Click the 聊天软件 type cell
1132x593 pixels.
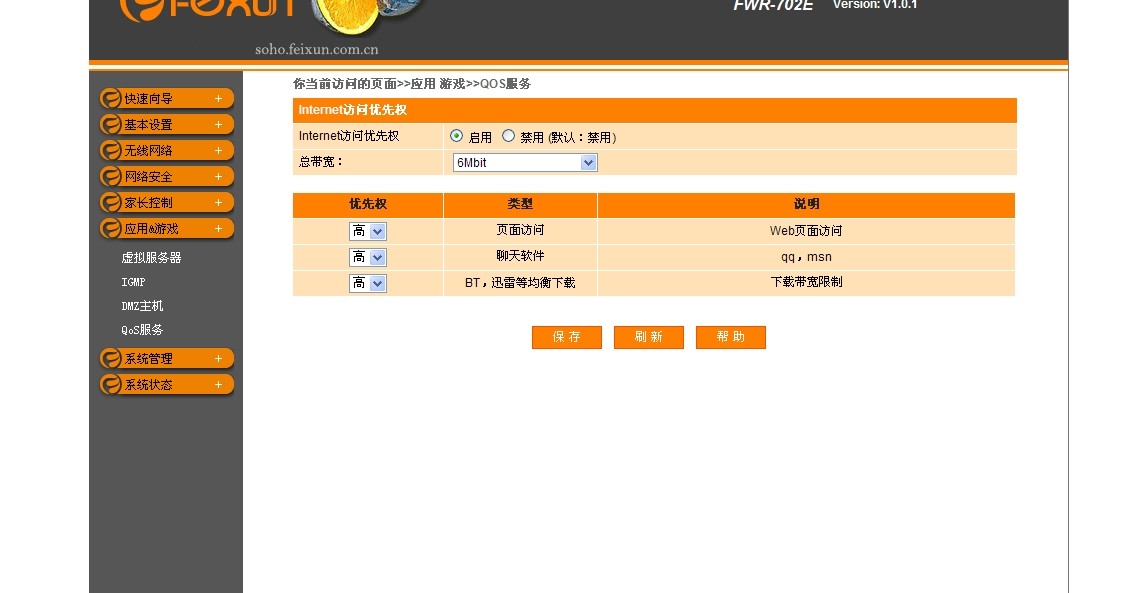coord(520,256)
